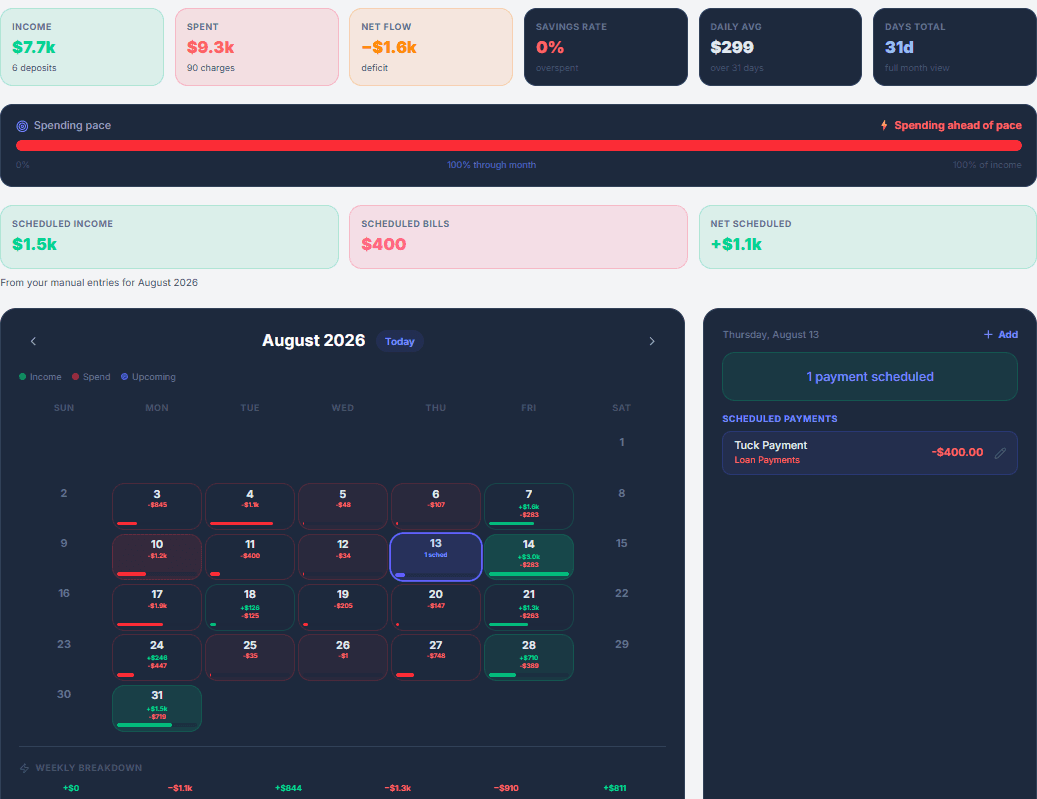This screenshot has width=1037, height=799.
Task: Open the Tuck Payment entry
Action: click(870, 452)
